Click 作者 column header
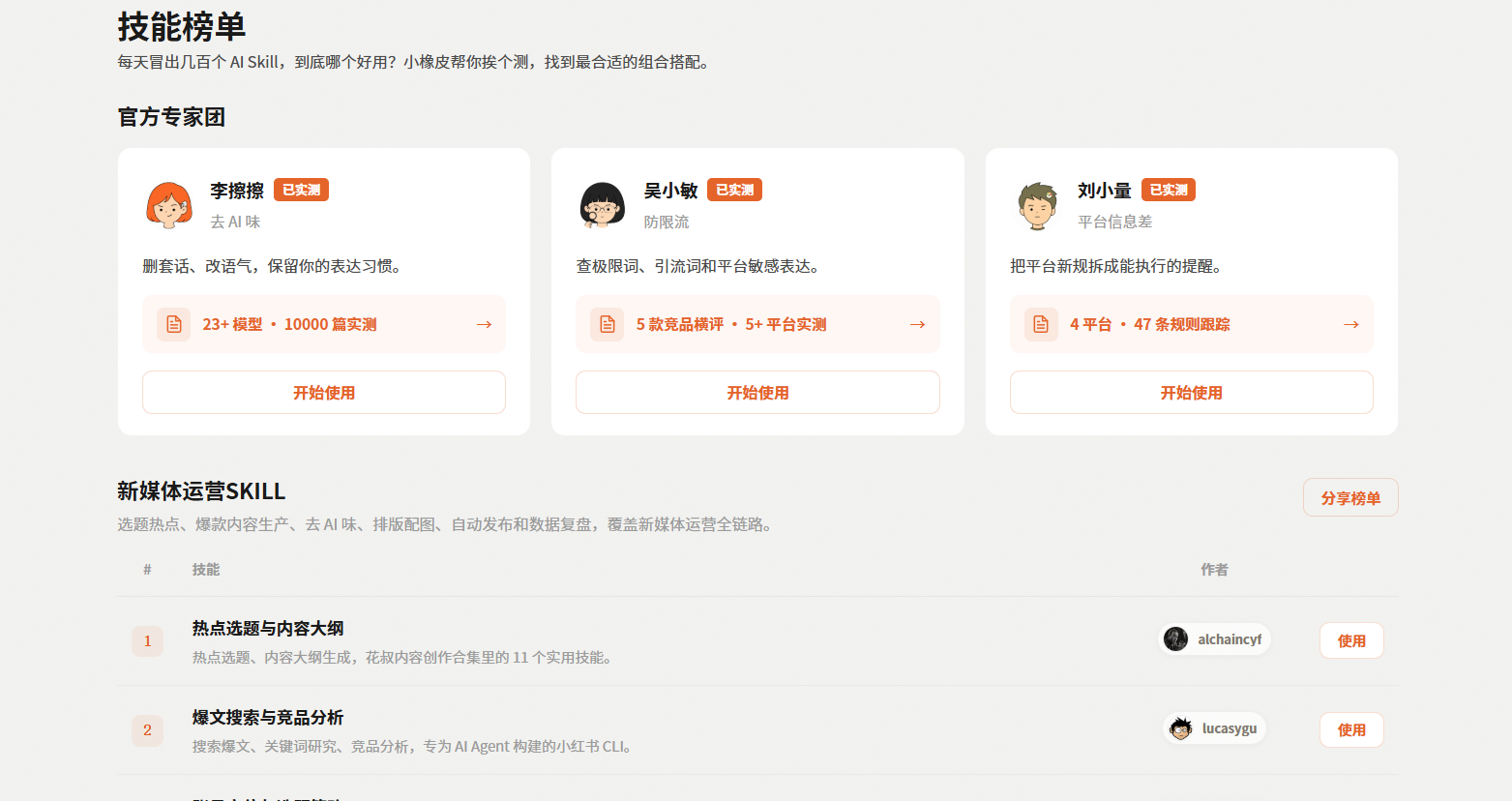The height and width of the screenshot is (801, 1512). (x=1214, y=570)
